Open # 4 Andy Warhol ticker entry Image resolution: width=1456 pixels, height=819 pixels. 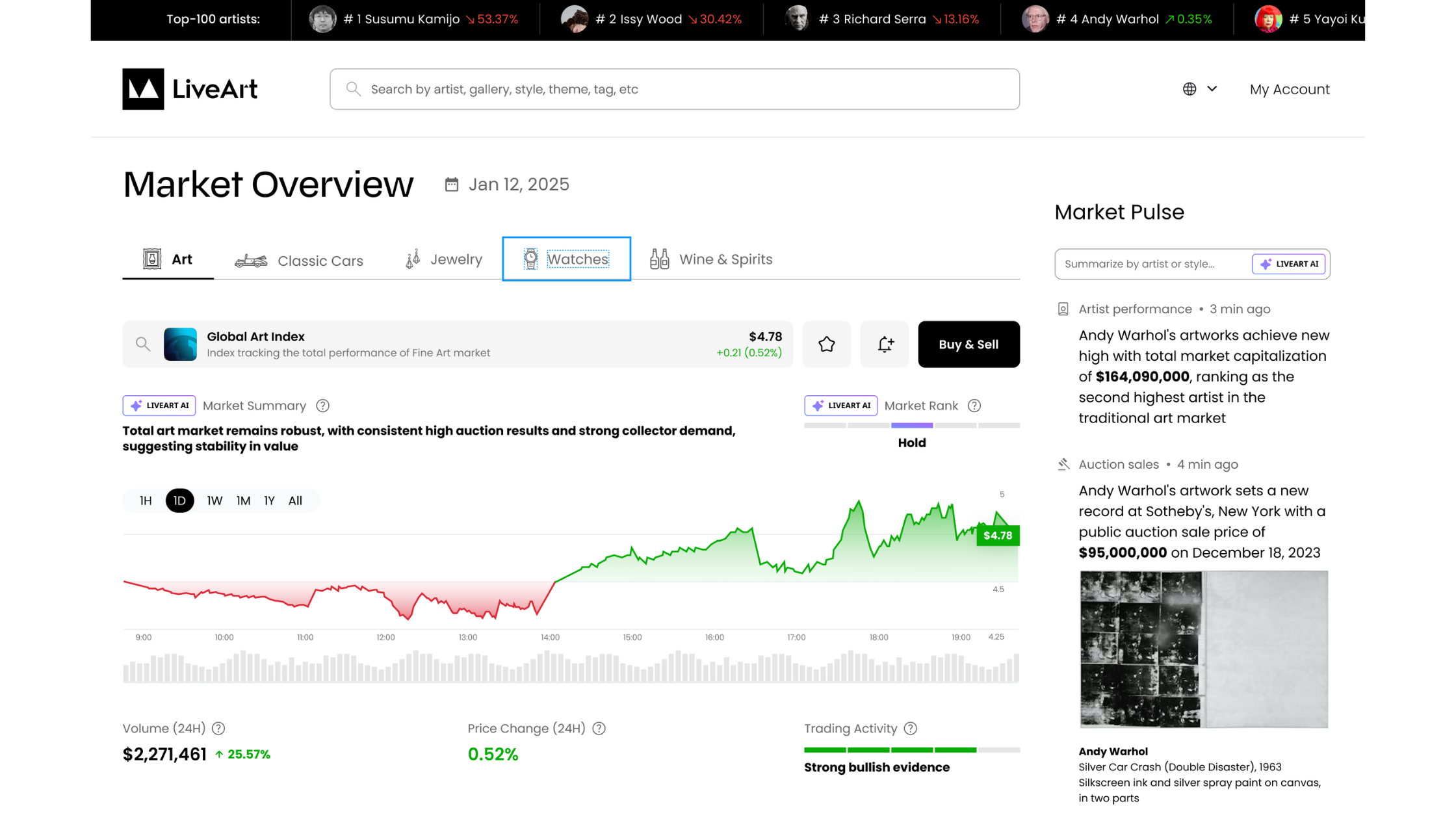click(x=1117, y=19)
